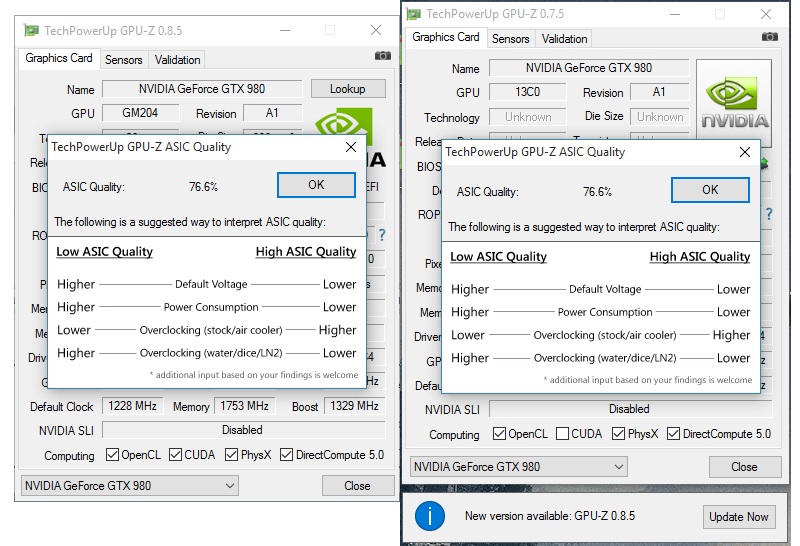Click NVIDIA SLI Disabled field in GPU-Z 0.8.5
Viewport: 800px width, 546px height.
pos(243,430)
